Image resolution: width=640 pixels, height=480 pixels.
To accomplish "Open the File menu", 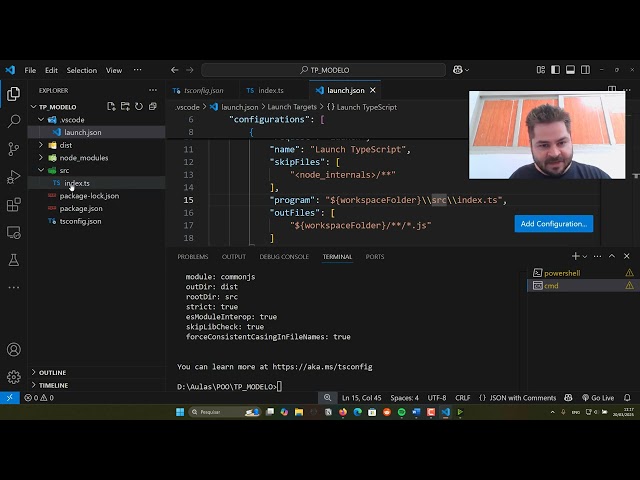I will pyautogui.click(x=30, y=70).
